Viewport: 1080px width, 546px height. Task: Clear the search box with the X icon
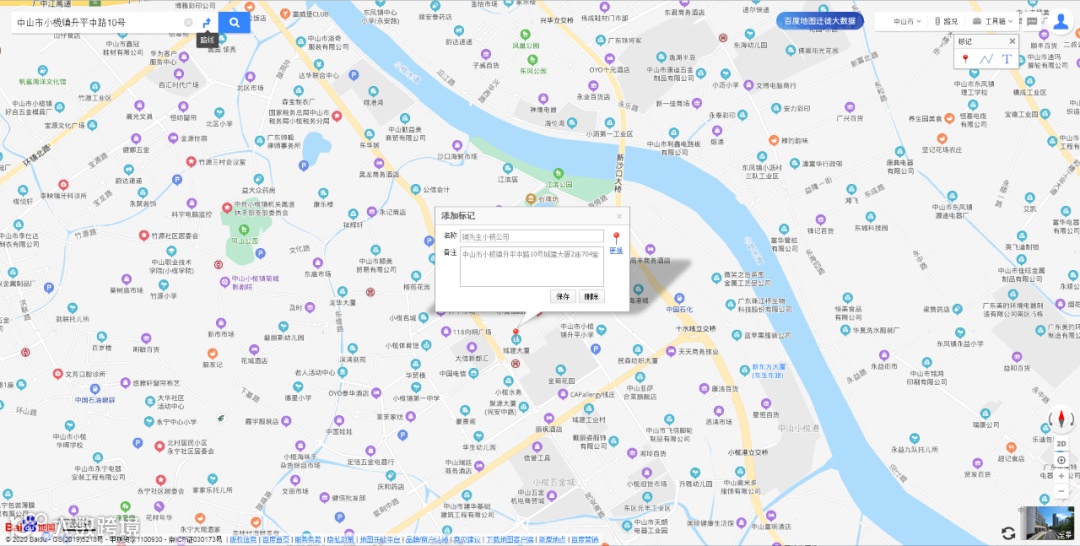point(188,23)
